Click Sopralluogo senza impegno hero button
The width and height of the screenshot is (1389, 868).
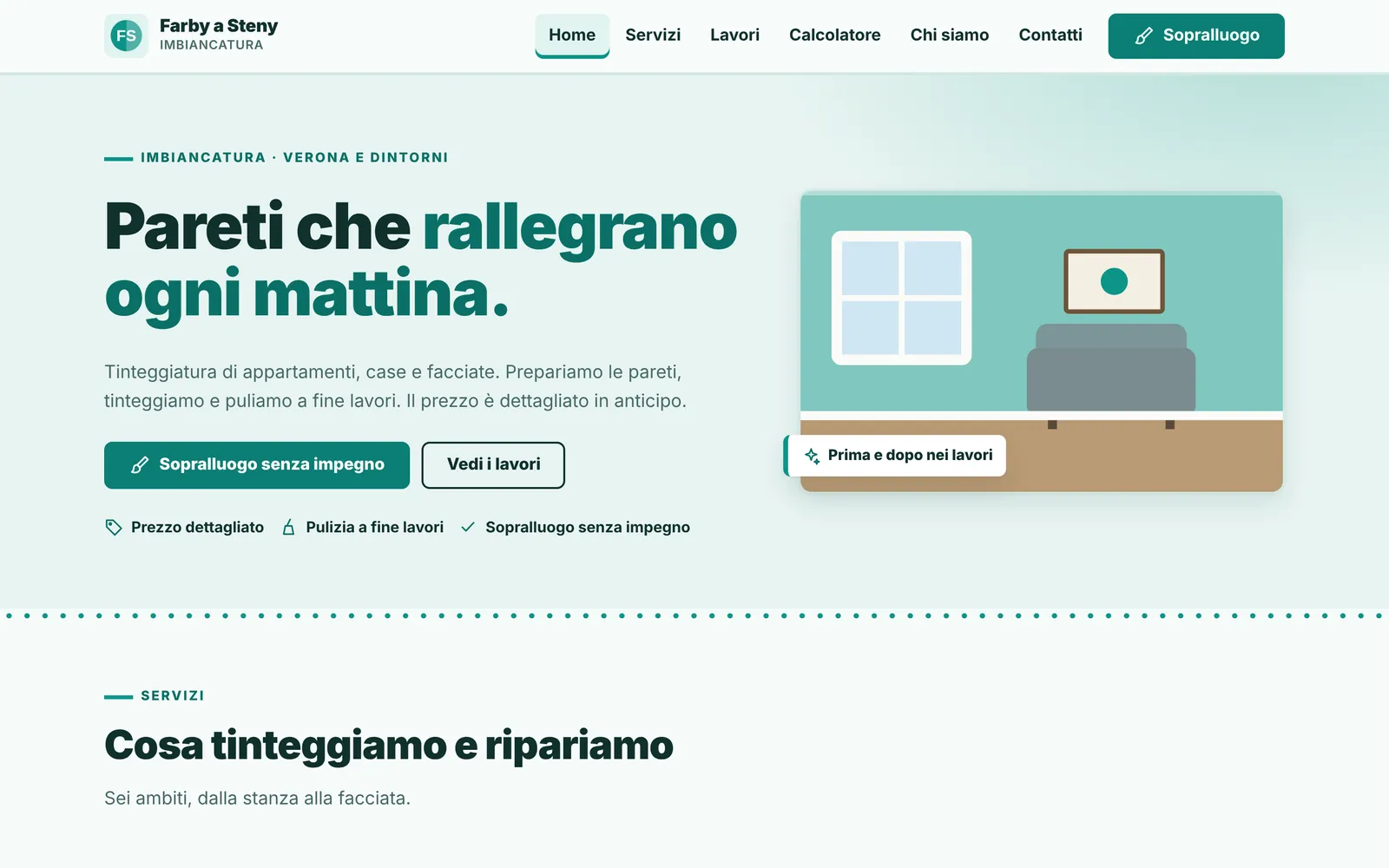coord(257,465)
